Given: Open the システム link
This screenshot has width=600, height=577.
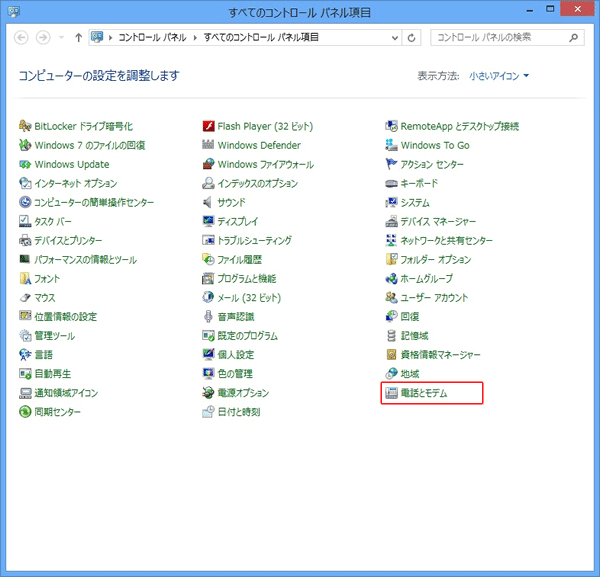Looking at the screenshot, I should click(x=415, y=202).
